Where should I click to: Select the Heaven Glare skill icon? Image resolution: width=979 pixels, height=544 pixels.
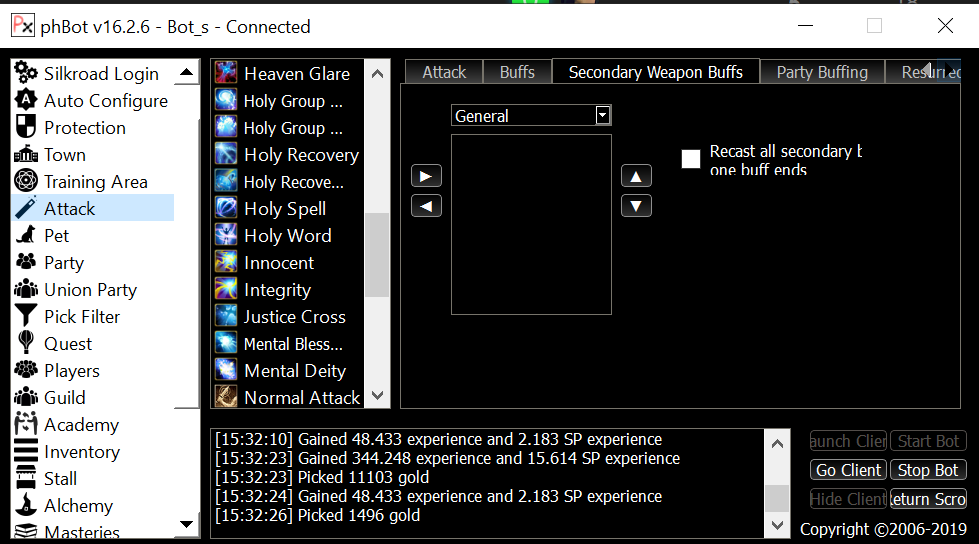click(x=226, y=74)
